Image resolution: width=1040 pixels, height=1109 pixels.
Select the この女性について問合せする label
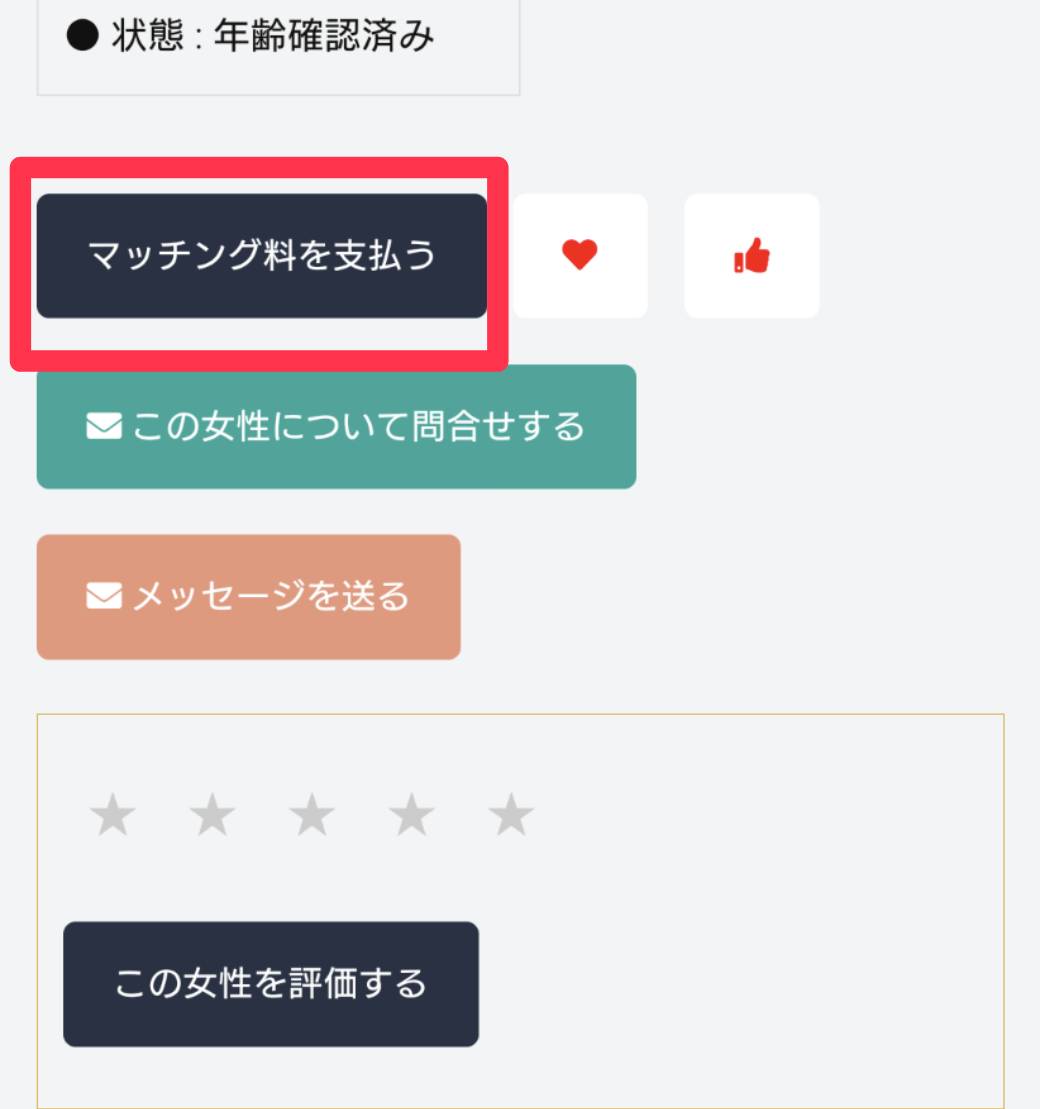click(358, 427)
